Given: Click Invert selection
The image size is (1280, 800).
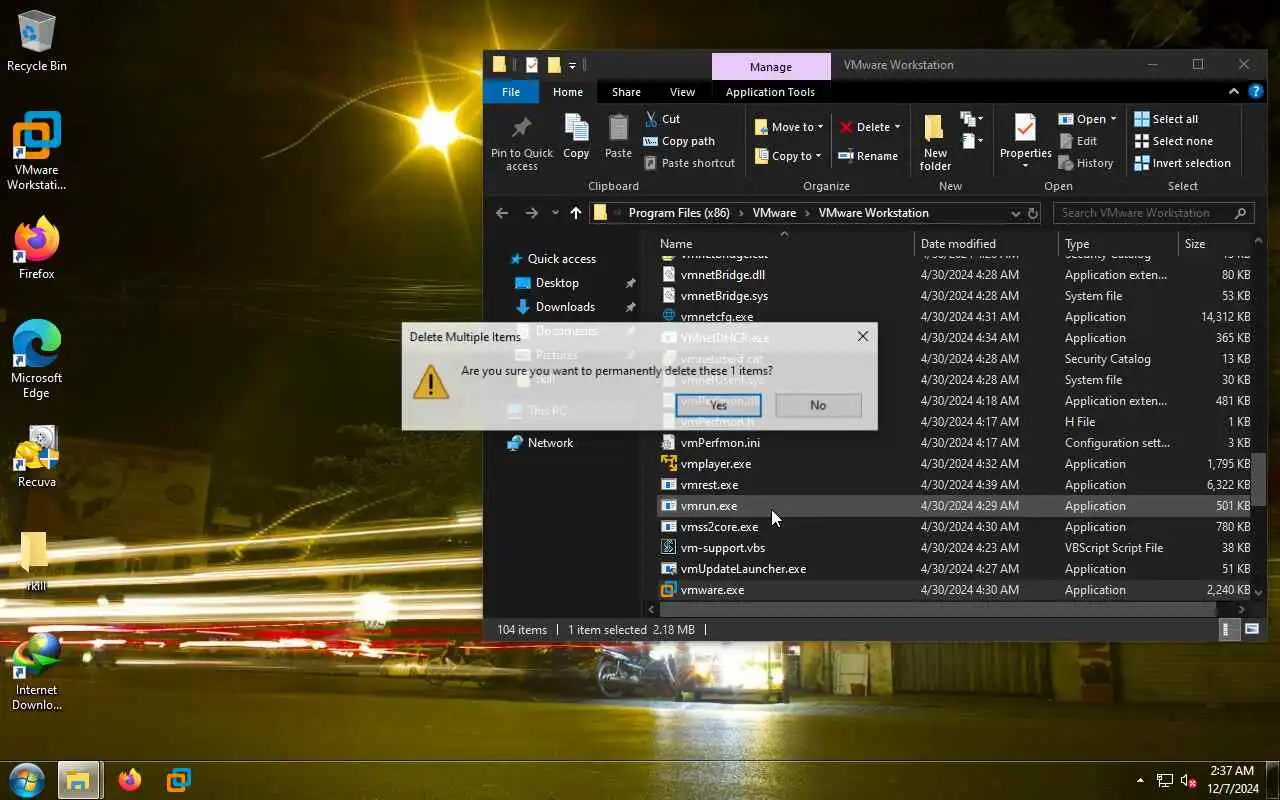Looking at the screenshot, I should click(1183, 163).
